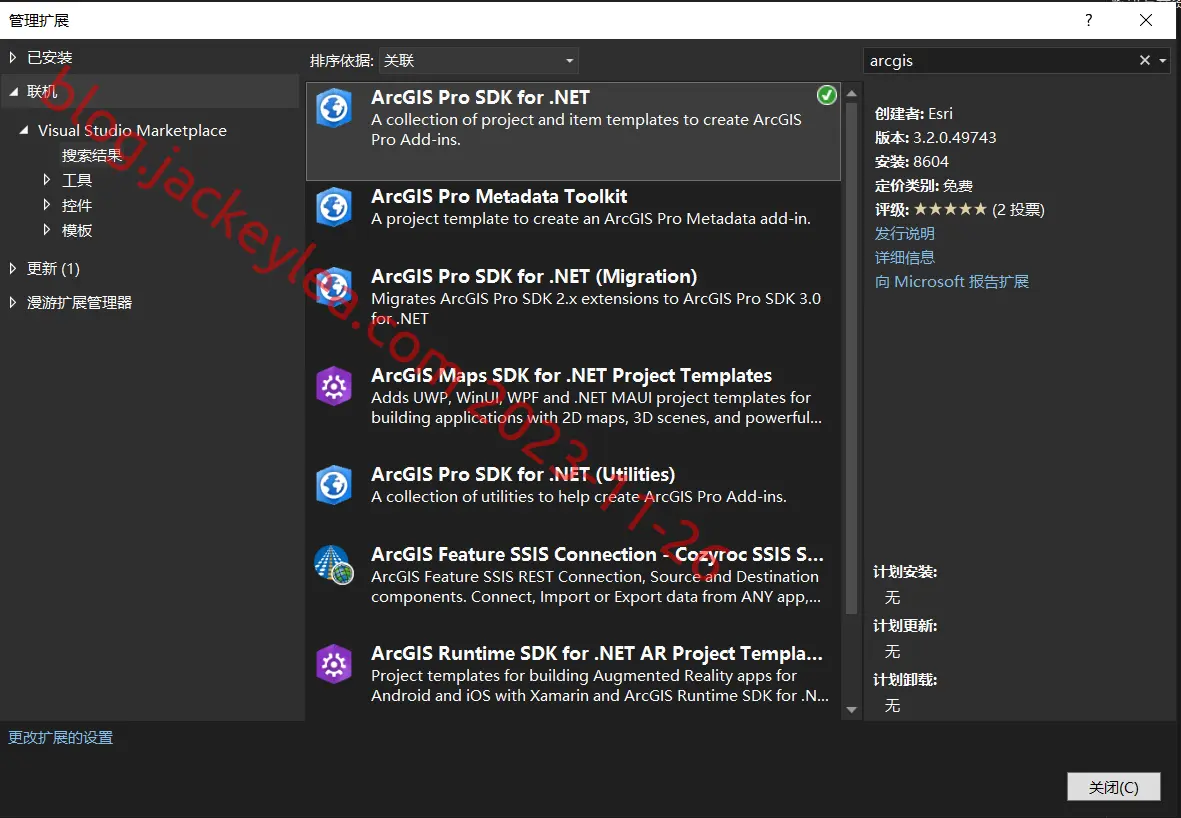Click the ArcGIS Pro SDK Utilities icon
This screenshot has width=1181, height=818.
pos(334,485)
